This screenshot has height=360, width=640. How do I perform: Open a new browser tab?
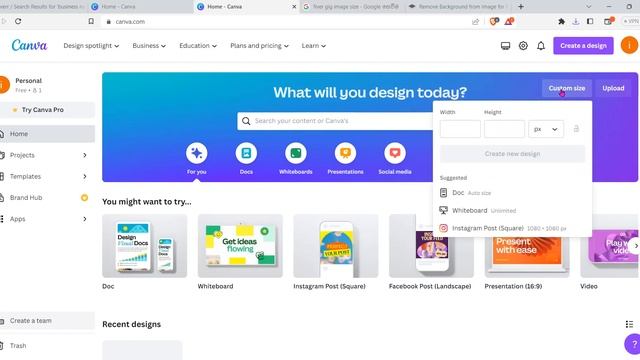[x=521, y=7]
